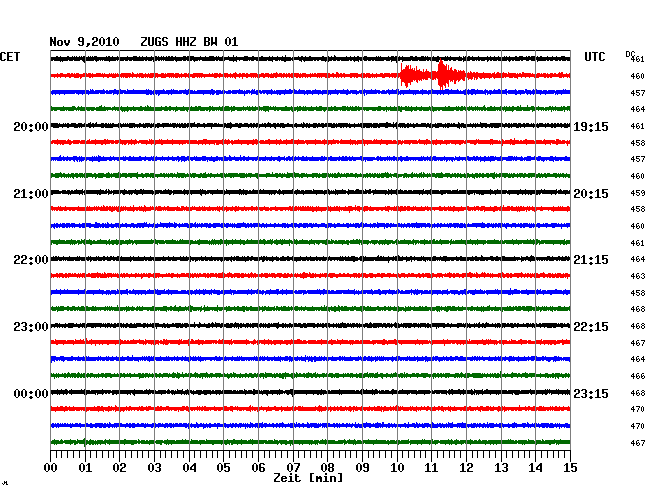Click the "05" minute axis tick label
Screen dimensions: 650x494
pyautogui.click(x=223, y=468)
